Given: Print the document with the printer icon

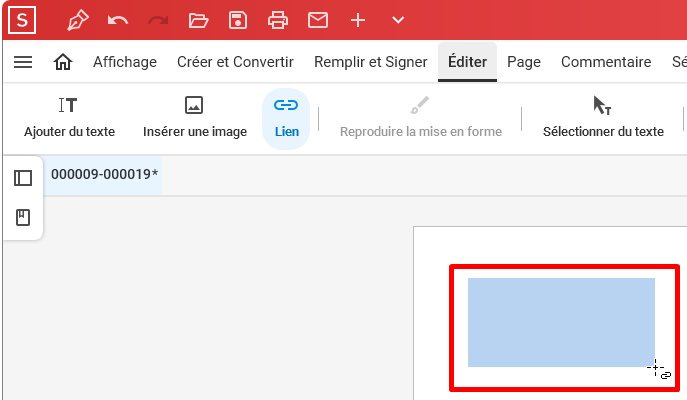Looking at the screenshot, I should 278,20.
